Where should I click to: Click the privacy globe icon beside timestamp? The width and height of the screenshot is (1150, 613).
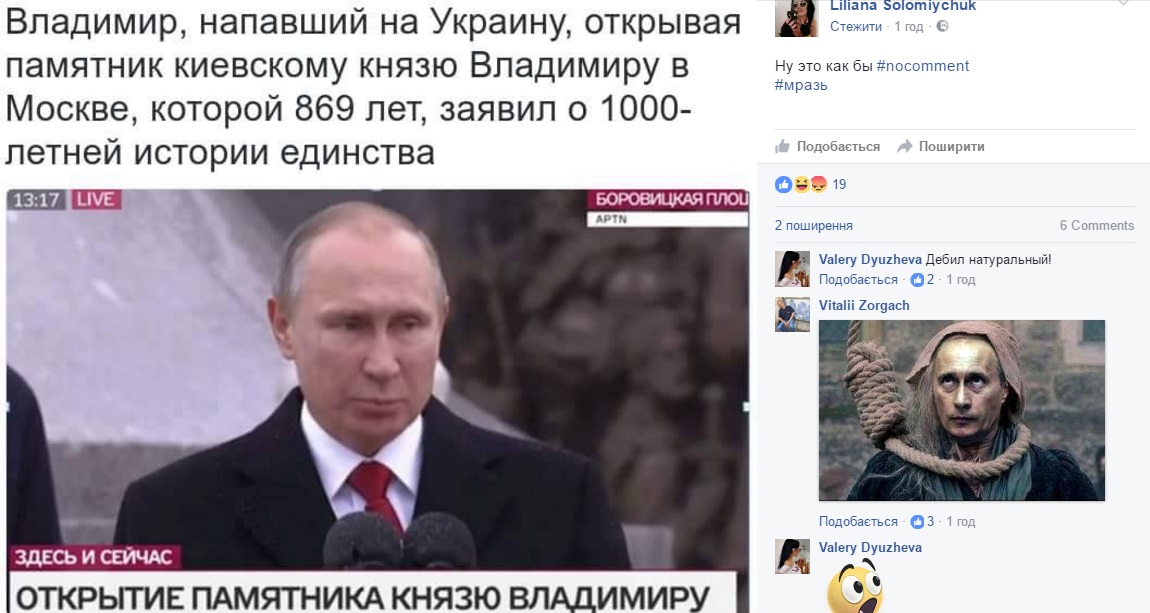[942, 26]
